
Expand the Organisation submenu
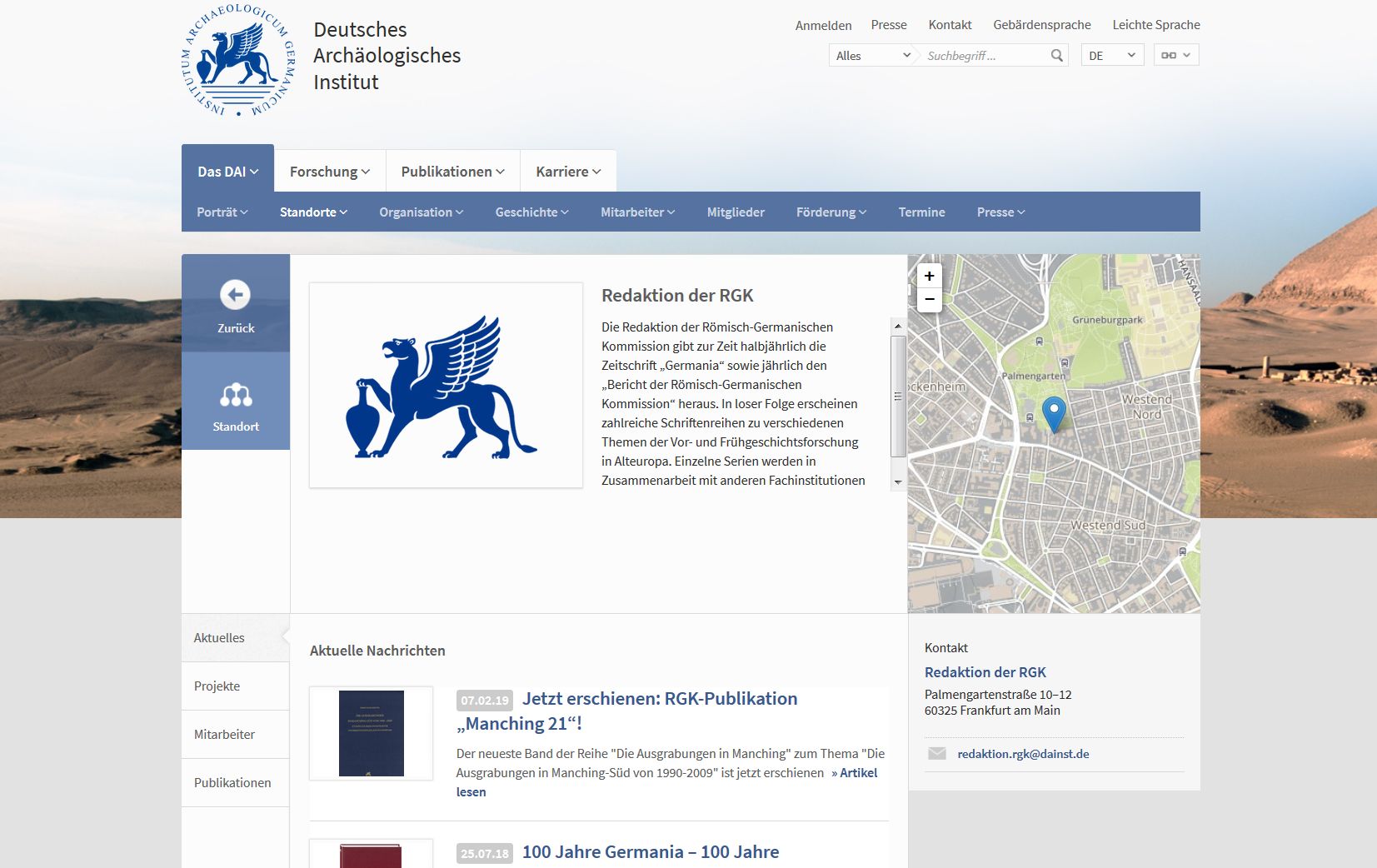tap(421, 212)
